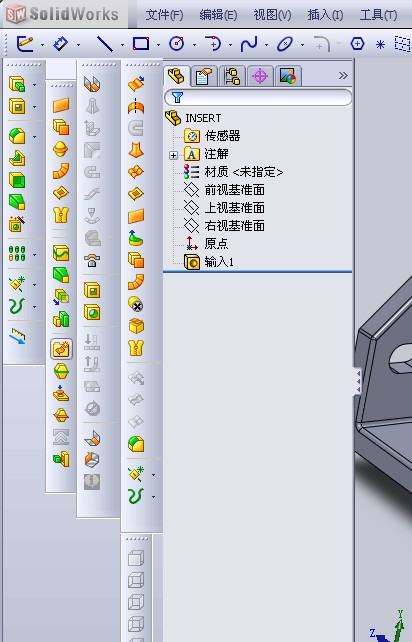Image resolution: width=412 pixels, height=642 pixels.
Task: Click the sheet metal Insert Bends icon
Action: pyautogui.click(x=92, y=438)
